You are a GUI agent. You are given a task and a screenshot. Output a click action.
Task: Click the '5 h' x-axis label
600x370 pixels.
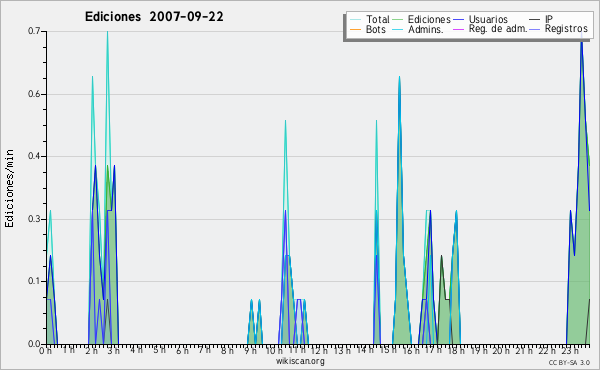pyautogui.click(x=160, y=350)
